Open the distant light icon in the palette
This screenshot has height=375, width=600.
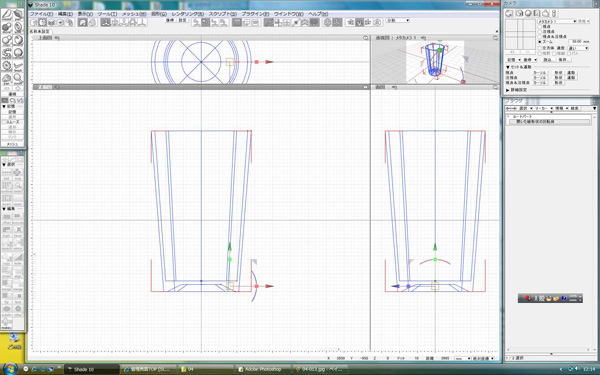[518, 13]
